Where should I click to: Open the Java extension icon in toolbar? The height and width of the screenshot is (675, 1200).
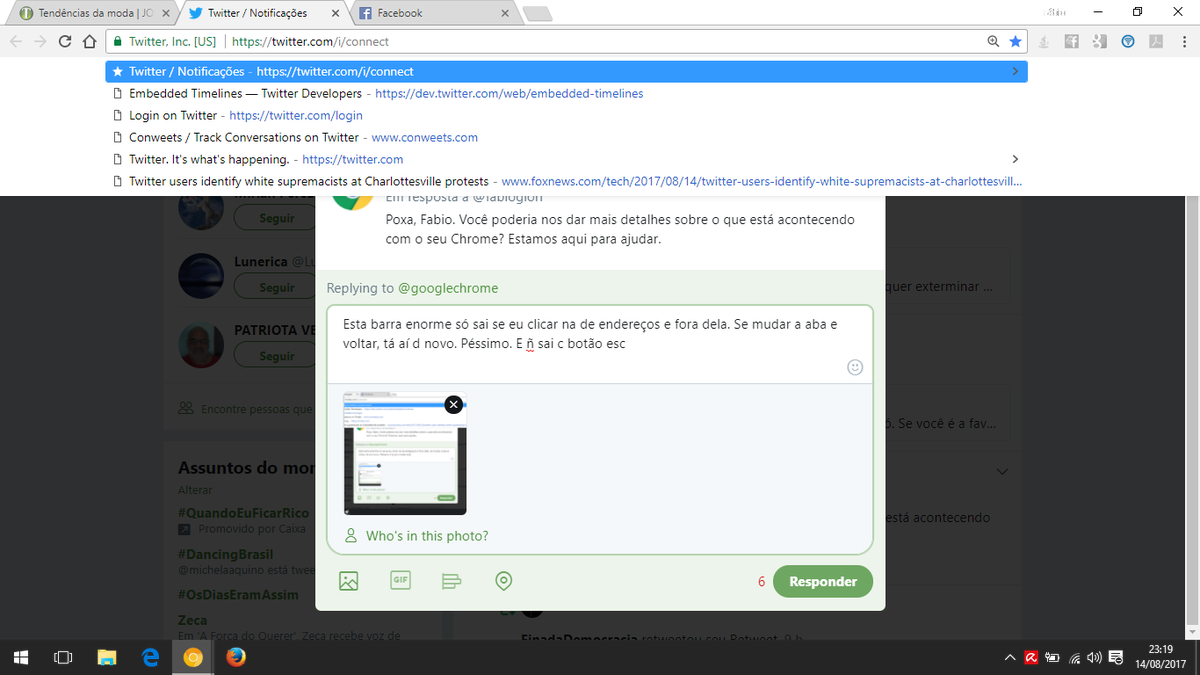tap(1044, 42)
